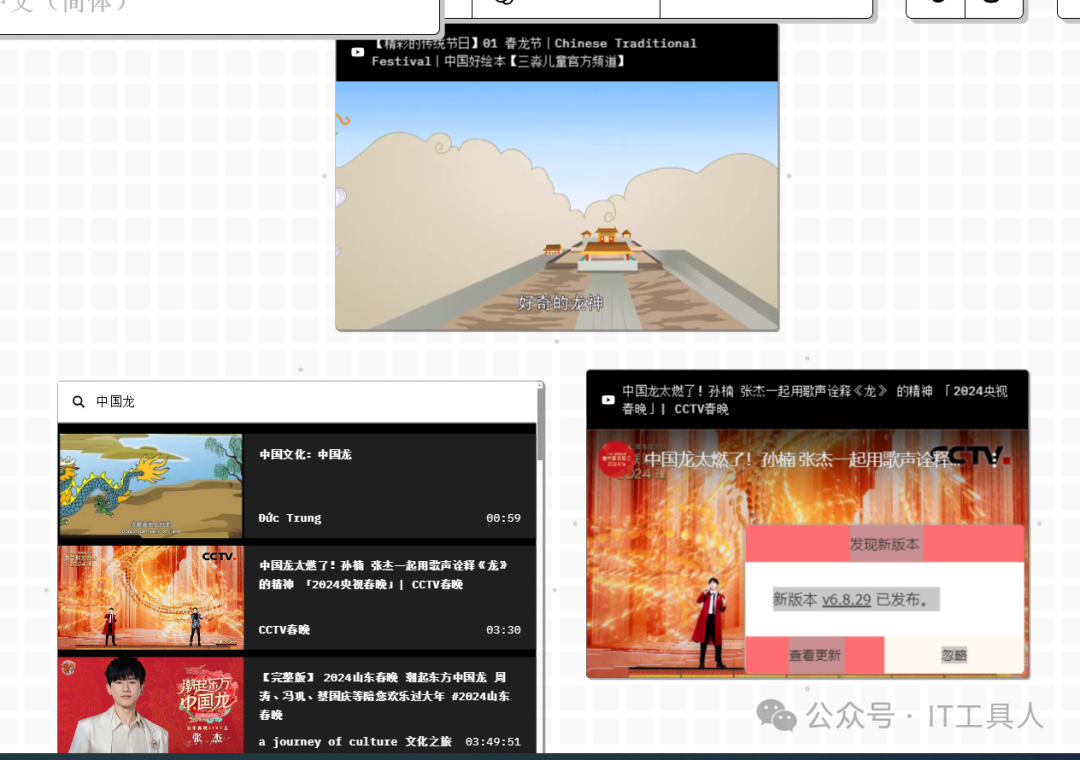Click the 中国龙 search input field

click(x=298, y=402)
